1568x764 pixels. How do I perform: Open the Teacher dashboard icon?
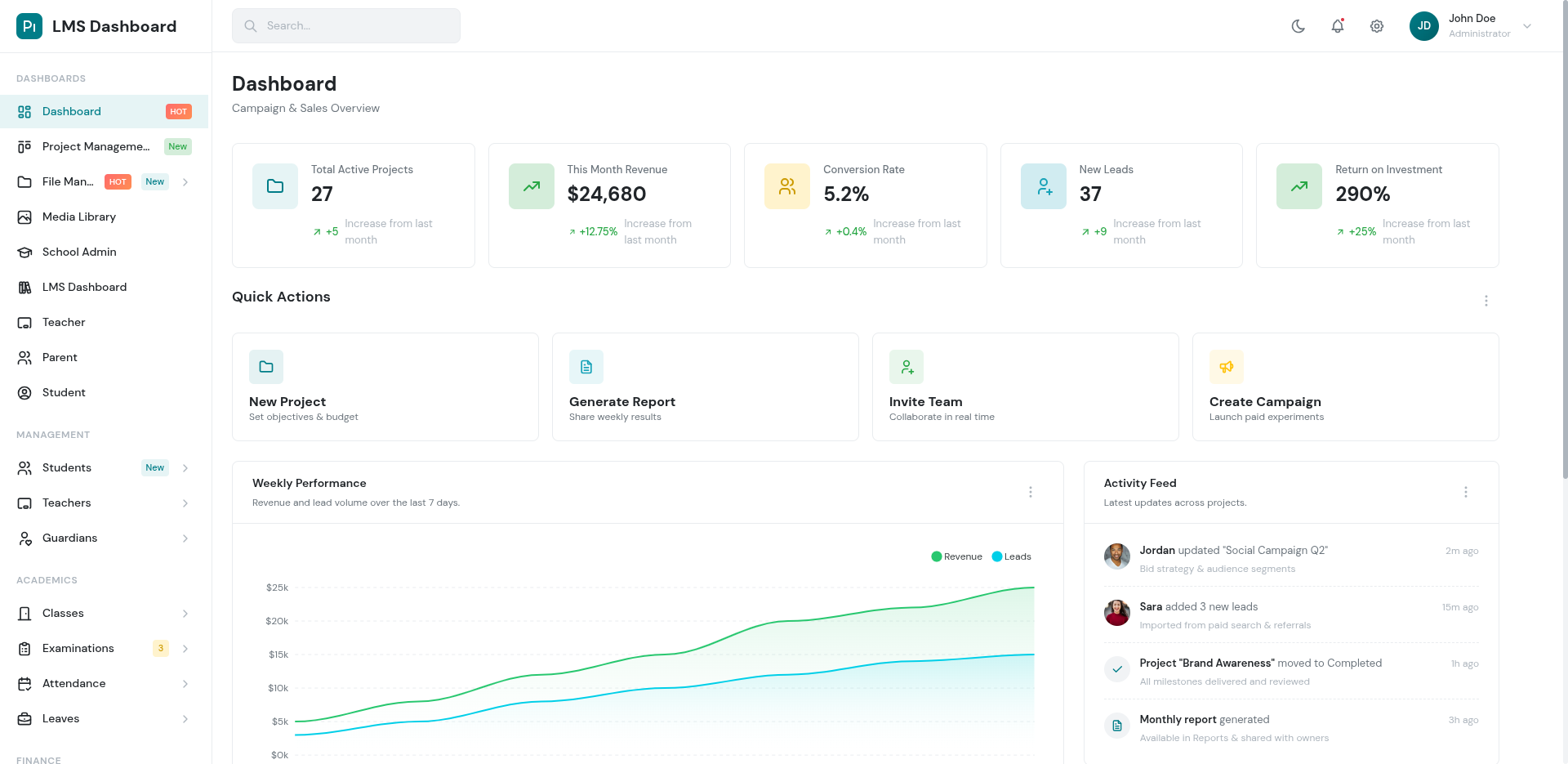(x=24, y=322)
